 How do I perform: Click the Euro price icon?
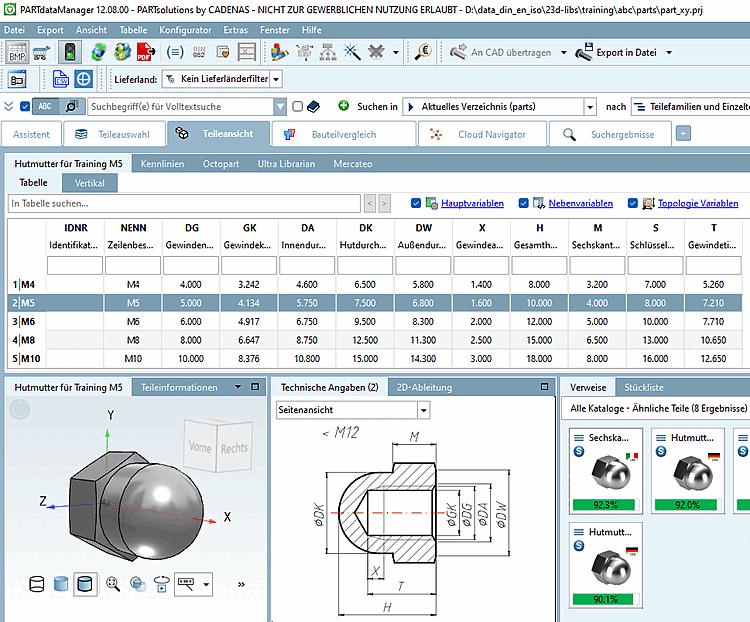[x=423, y=52]
